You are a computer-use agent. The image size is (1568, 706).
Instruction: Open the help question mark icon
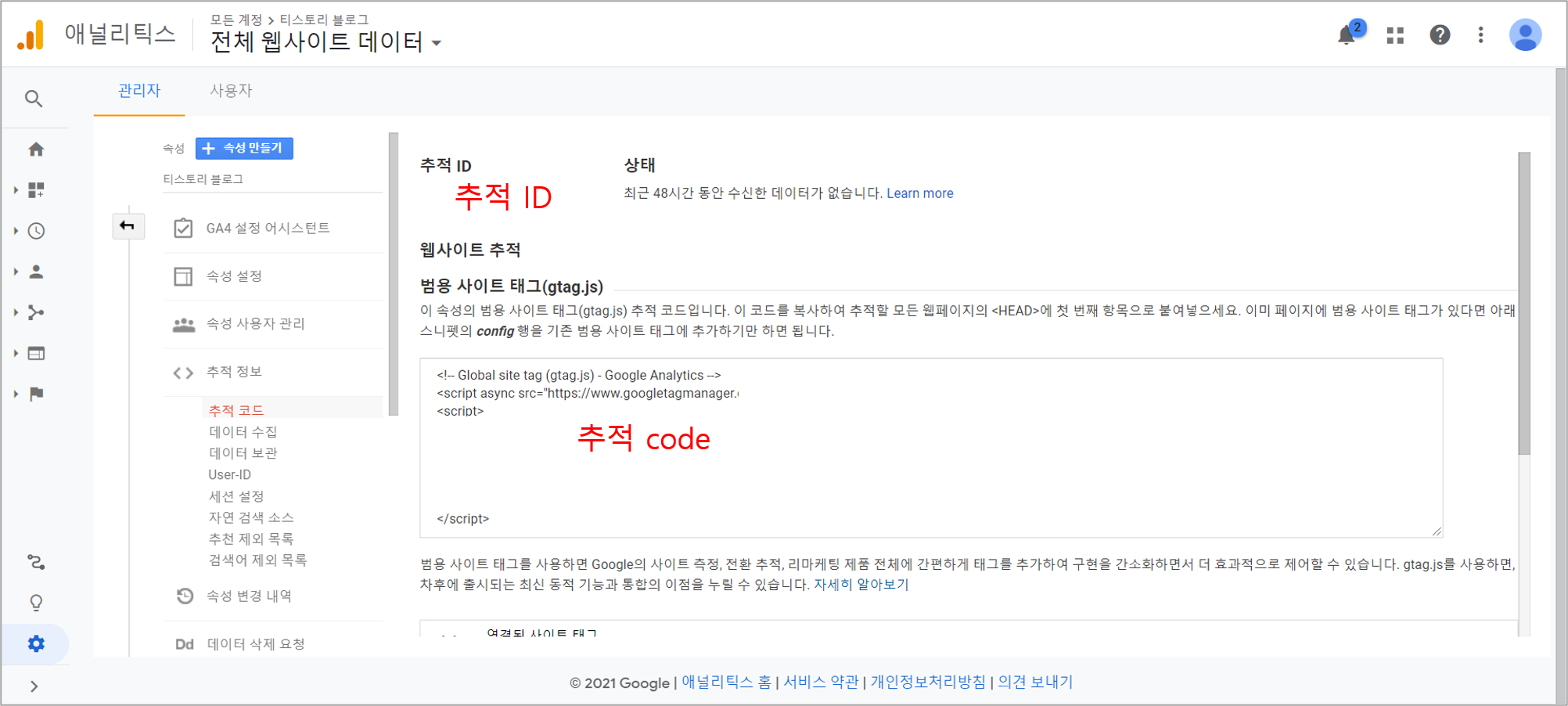click(1440, 35)
